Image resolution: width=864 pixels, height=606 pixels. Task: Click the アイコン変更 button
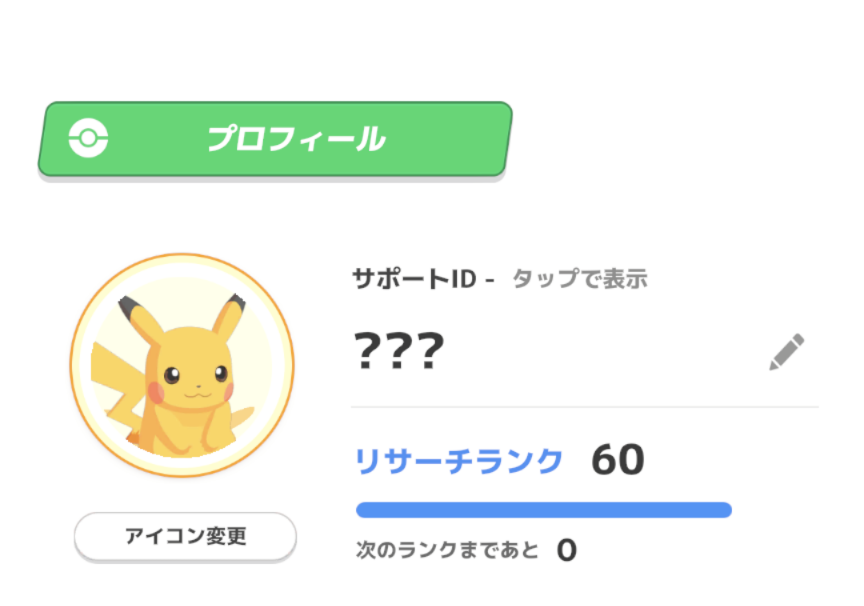185,536
